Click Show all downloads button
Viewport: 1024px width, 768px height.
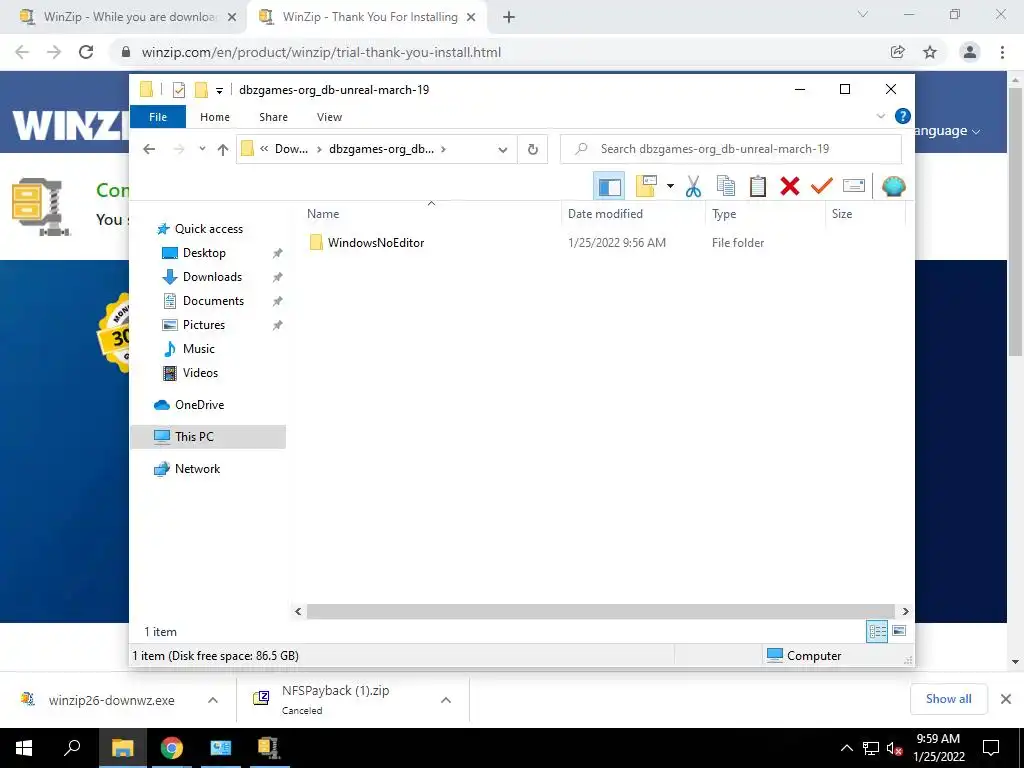pos(948,699)
